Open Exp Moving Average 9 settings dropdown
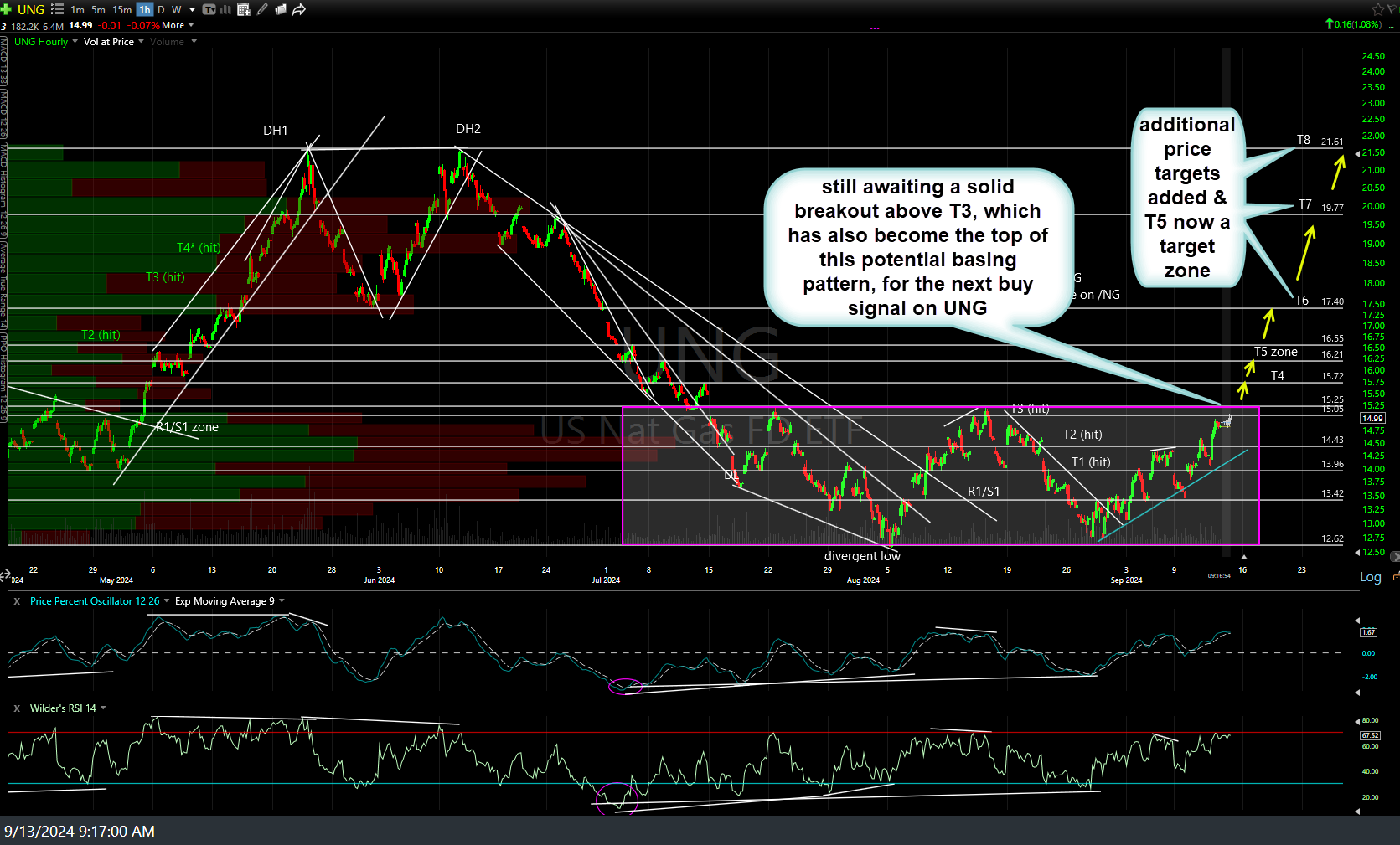Screen dimensions: 1400x845 [x=282, y=601]
